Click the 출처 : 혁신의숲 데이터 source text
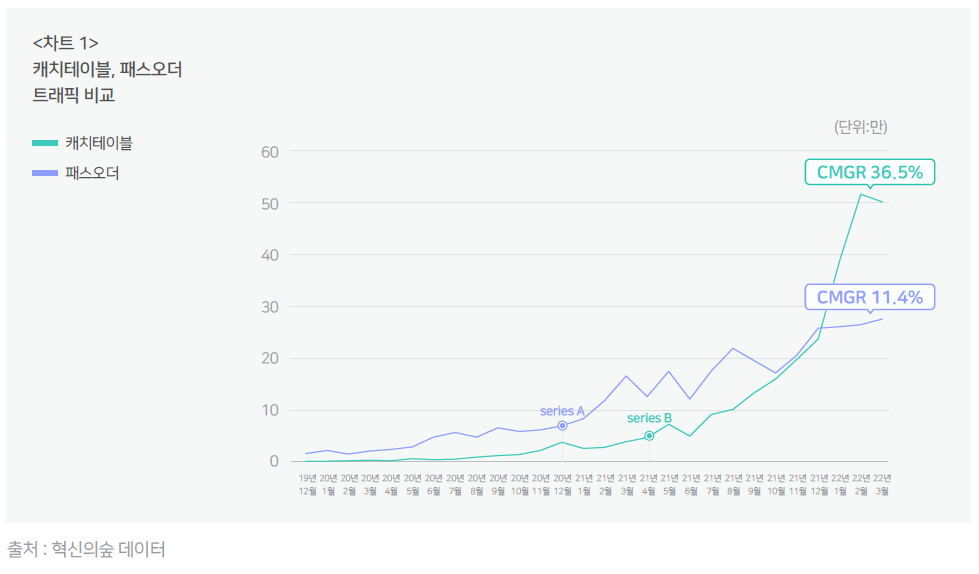The height and width of the screenshot is (574, 979). (86, 549)
